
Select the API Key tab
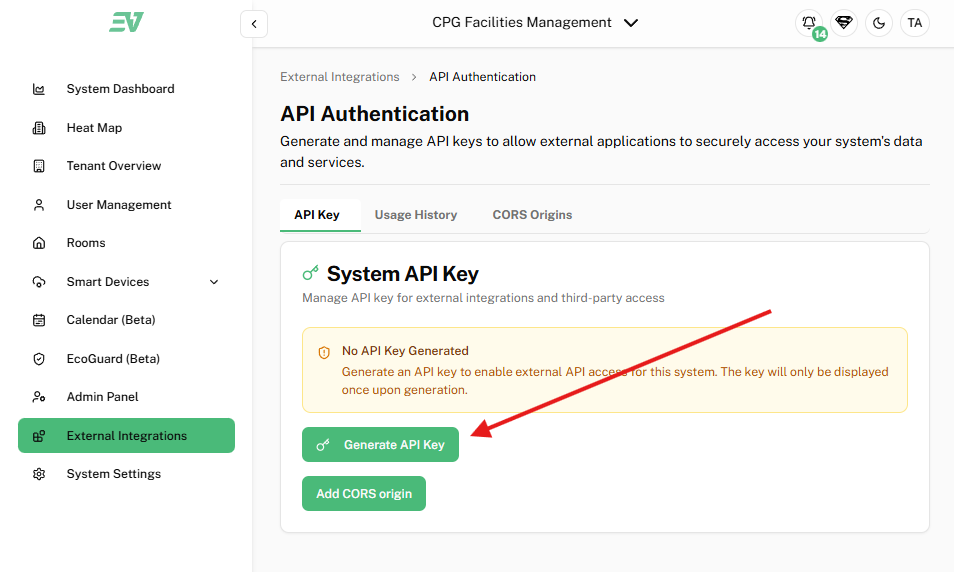coord(317,215)
